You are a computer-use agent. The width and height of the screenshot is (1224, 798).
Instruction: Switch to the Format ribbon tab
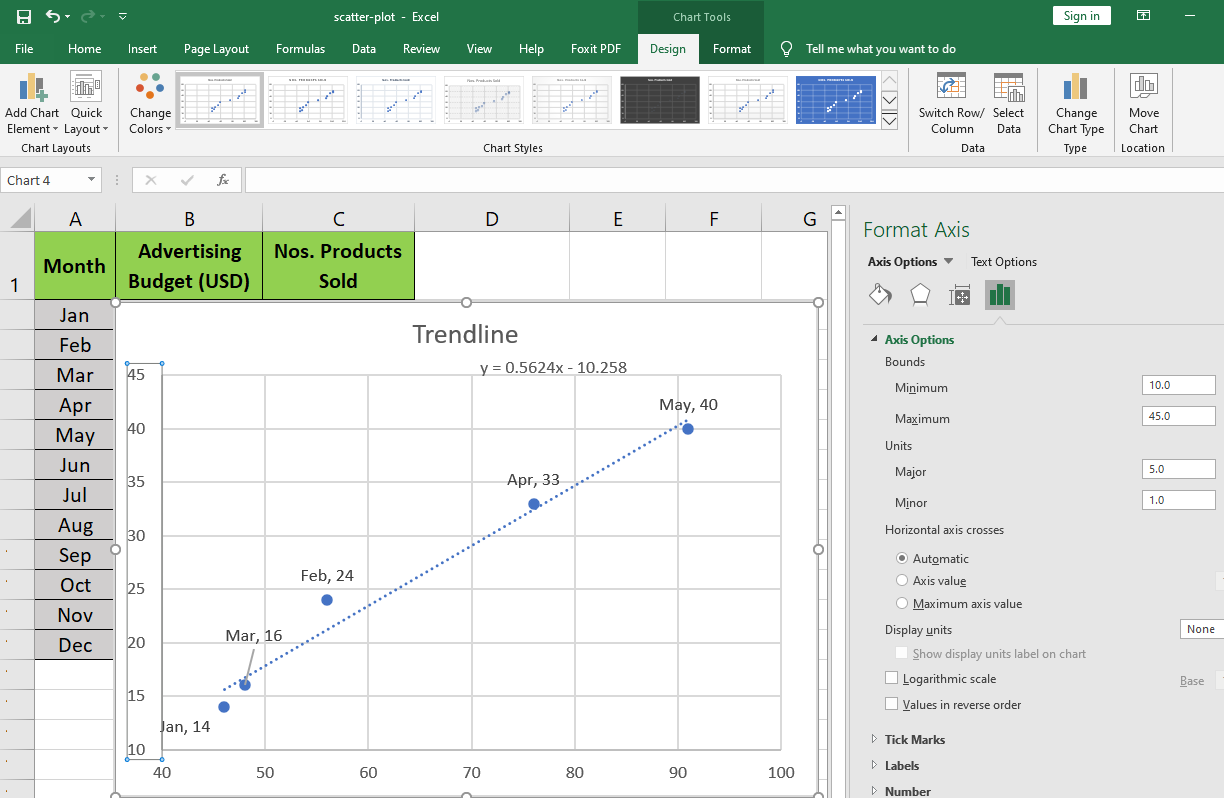(731, 49)
